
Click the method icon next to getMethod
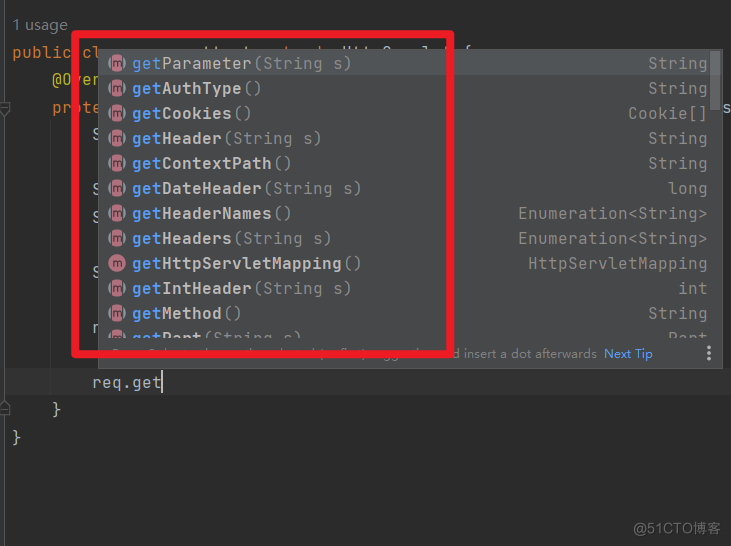click(x=117, y=313)
